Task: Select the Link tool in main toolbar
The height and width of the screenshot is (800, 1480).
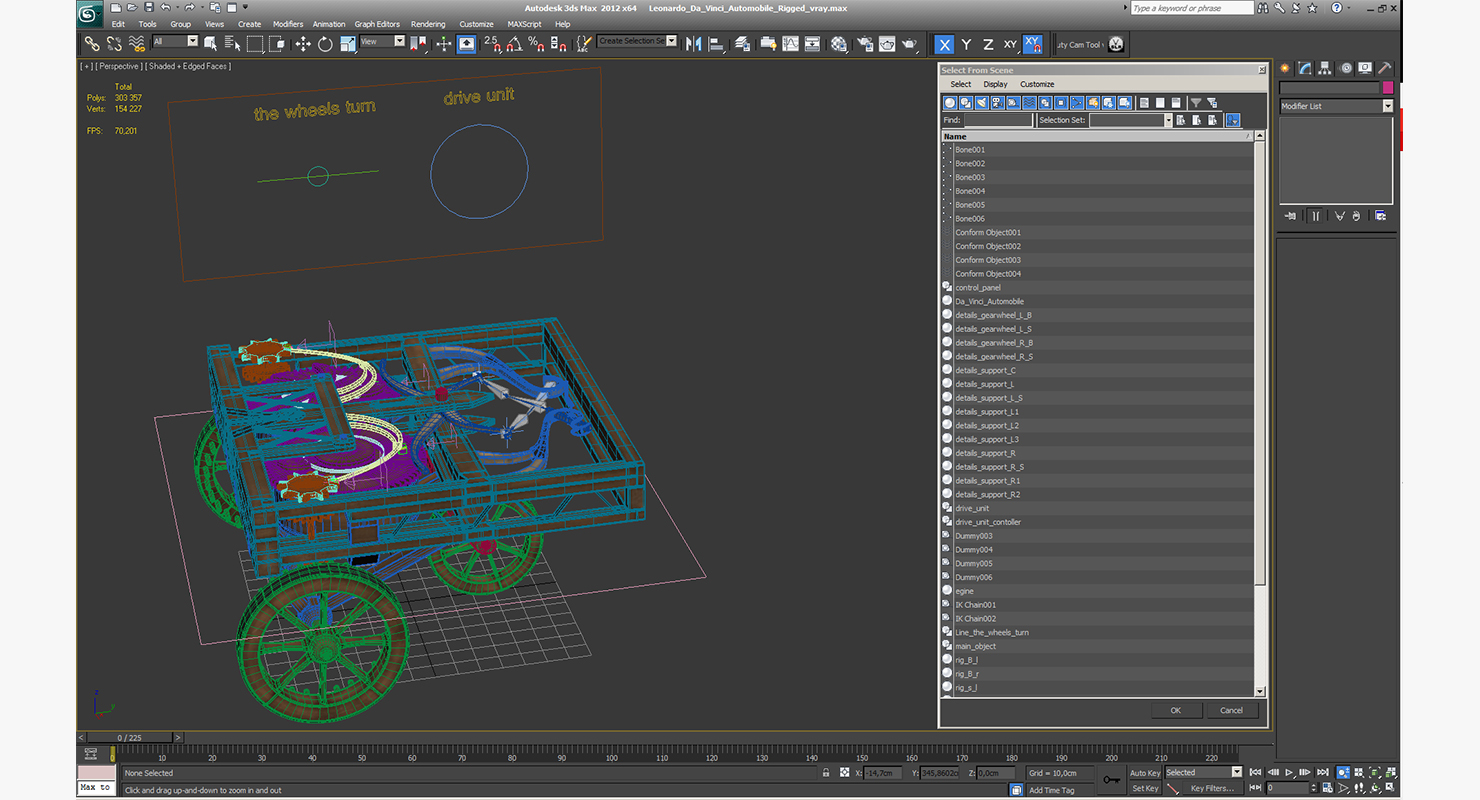Action: (x=92, y=44)
